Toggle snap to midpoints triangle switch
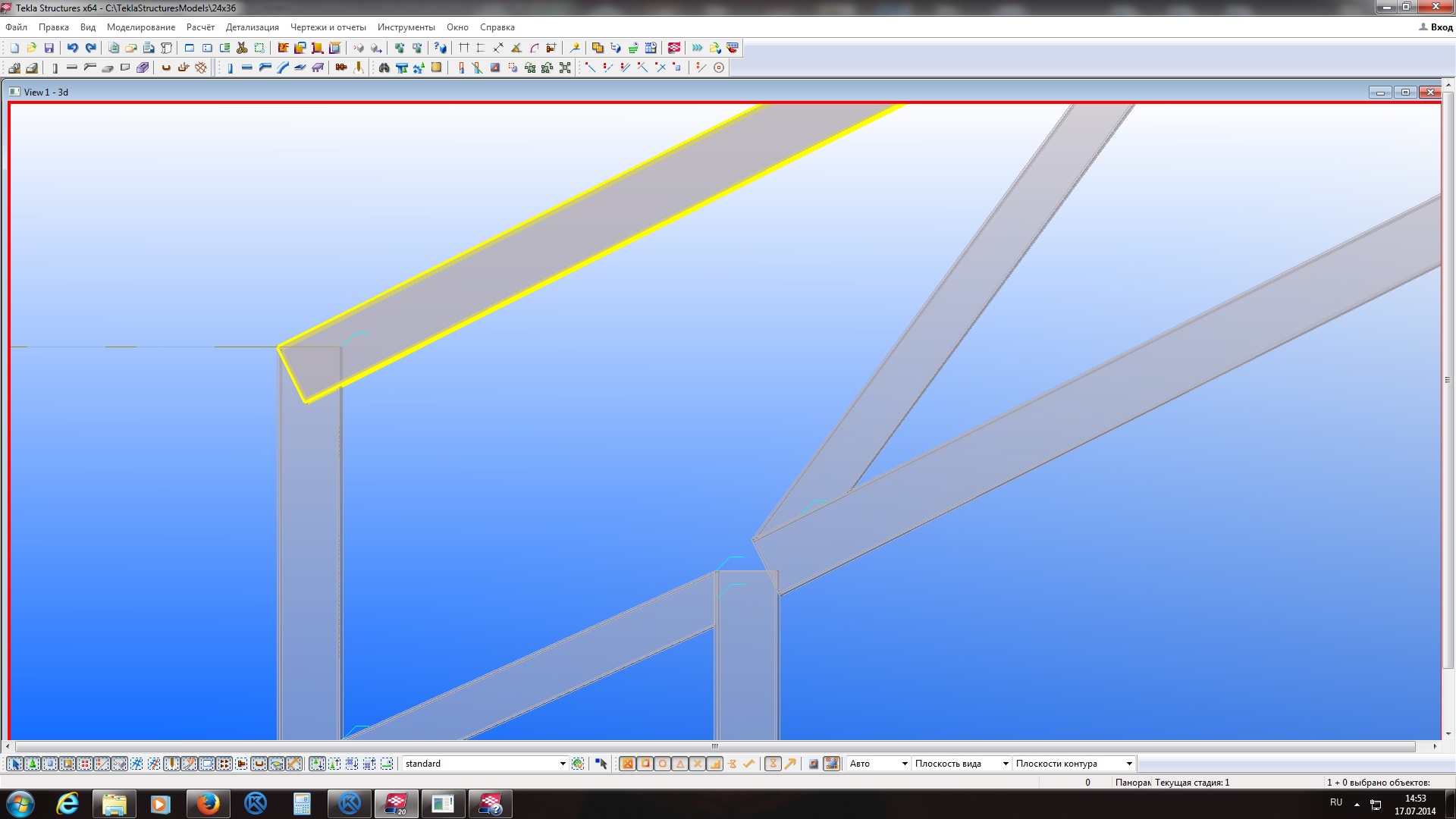Image resolution: width=1456 pixels, height=819 pixels. pos(680,764)
